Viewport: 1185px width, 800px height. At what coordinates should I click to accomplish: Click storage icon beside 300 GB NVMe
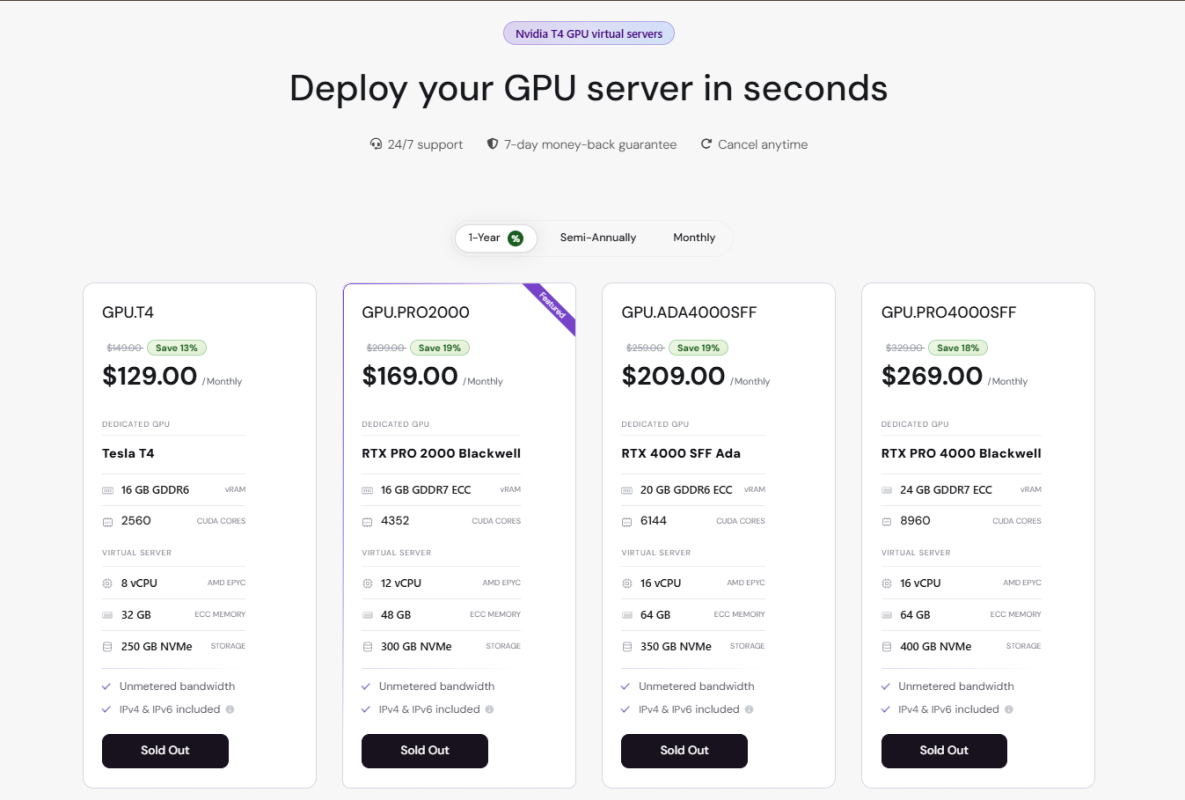[367, 647]
